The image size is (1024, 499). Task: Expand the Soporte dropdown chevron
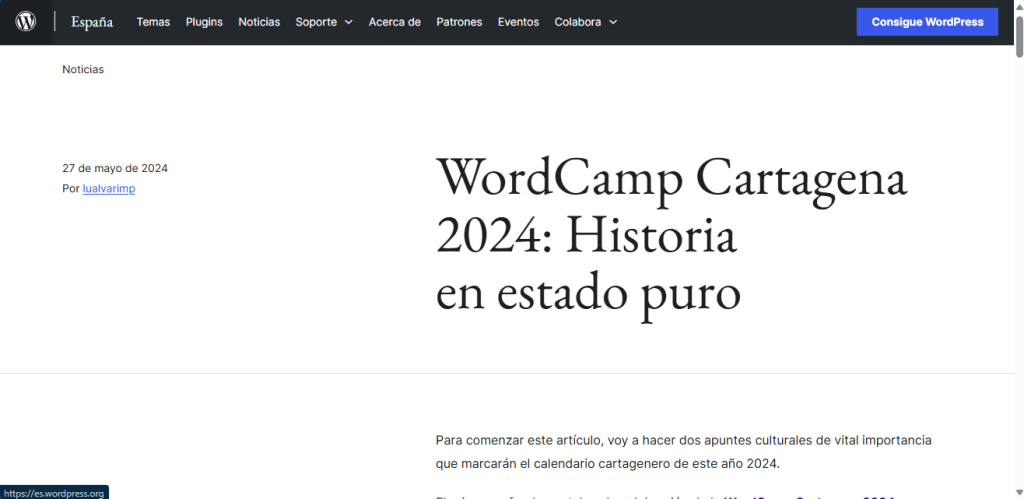click(x=349, y=22)
